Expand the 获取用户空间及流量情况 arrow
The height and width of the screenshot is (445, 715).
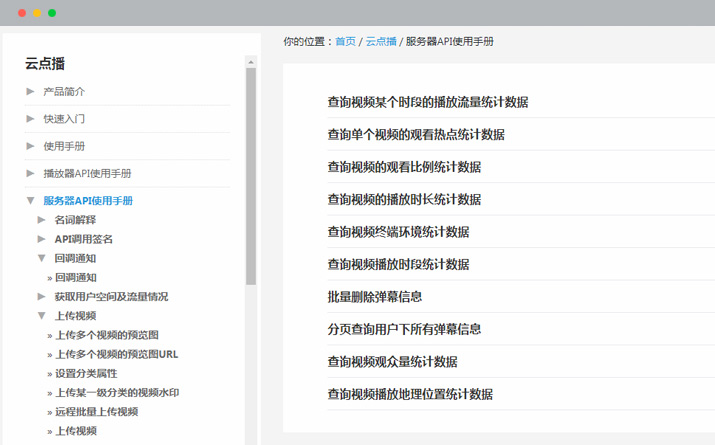click(x=42, y=296)
